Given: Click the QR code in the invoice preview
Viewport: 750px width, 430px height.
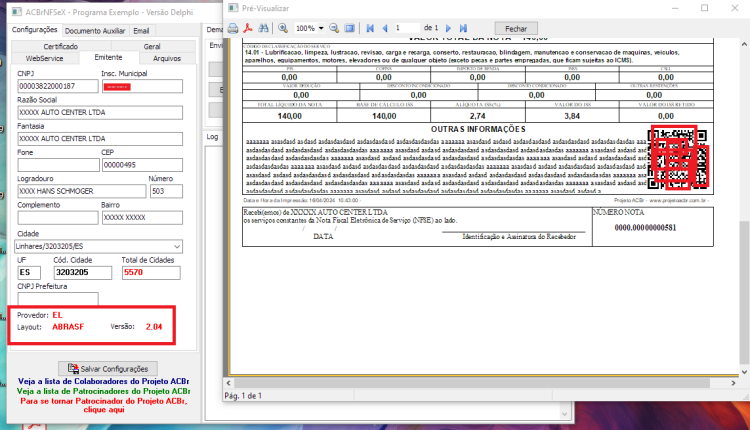Looking at the screenshot, I should point(677,158).
